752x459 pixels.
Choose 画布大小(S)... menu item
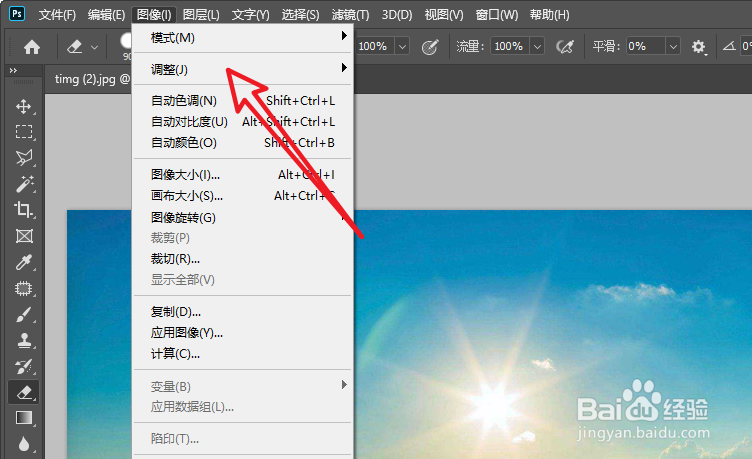coord(243,196)
